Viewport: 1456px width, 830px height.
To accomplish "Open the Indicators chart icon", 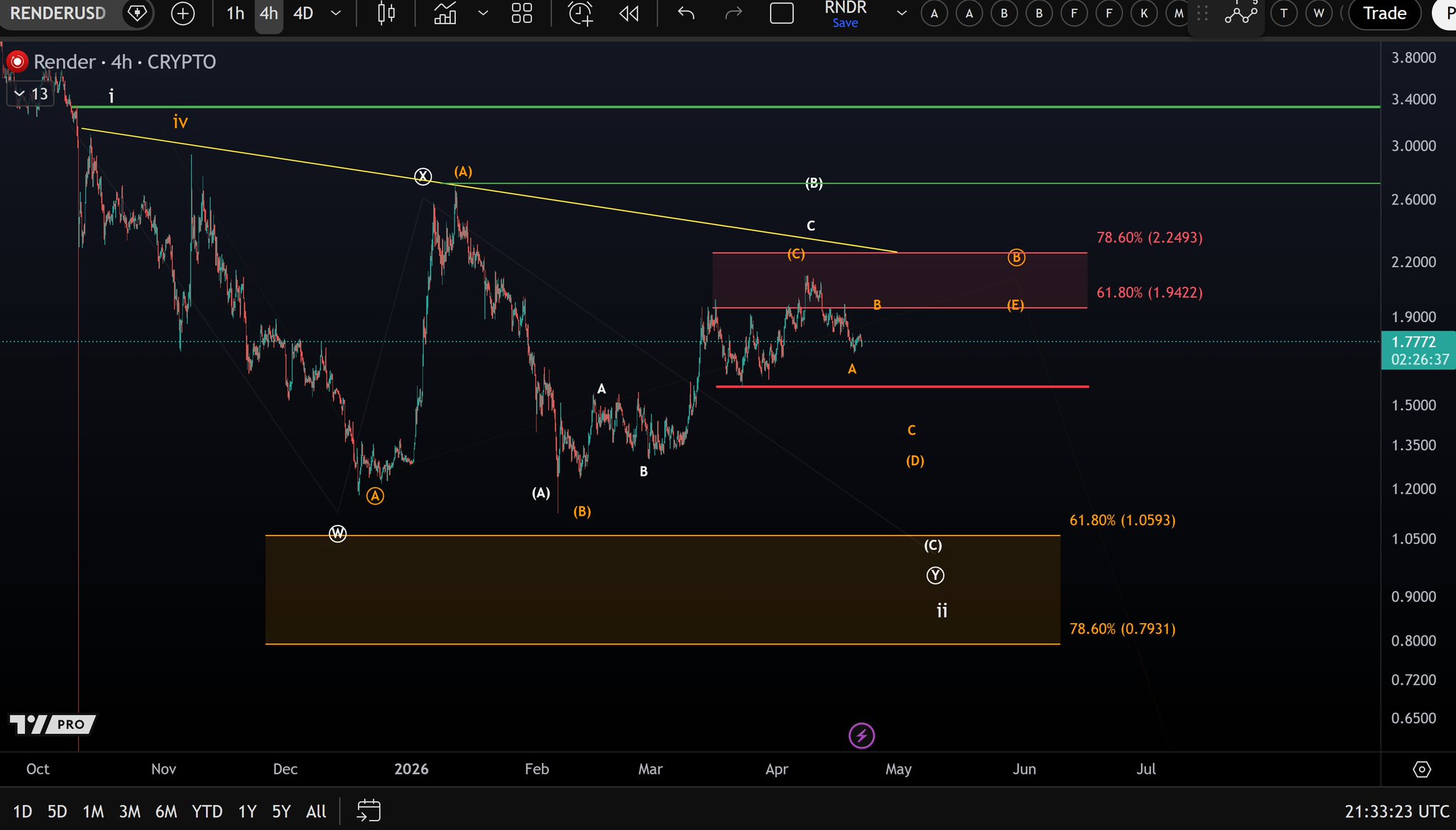I will pyautogui.click(x=445, y=14).
